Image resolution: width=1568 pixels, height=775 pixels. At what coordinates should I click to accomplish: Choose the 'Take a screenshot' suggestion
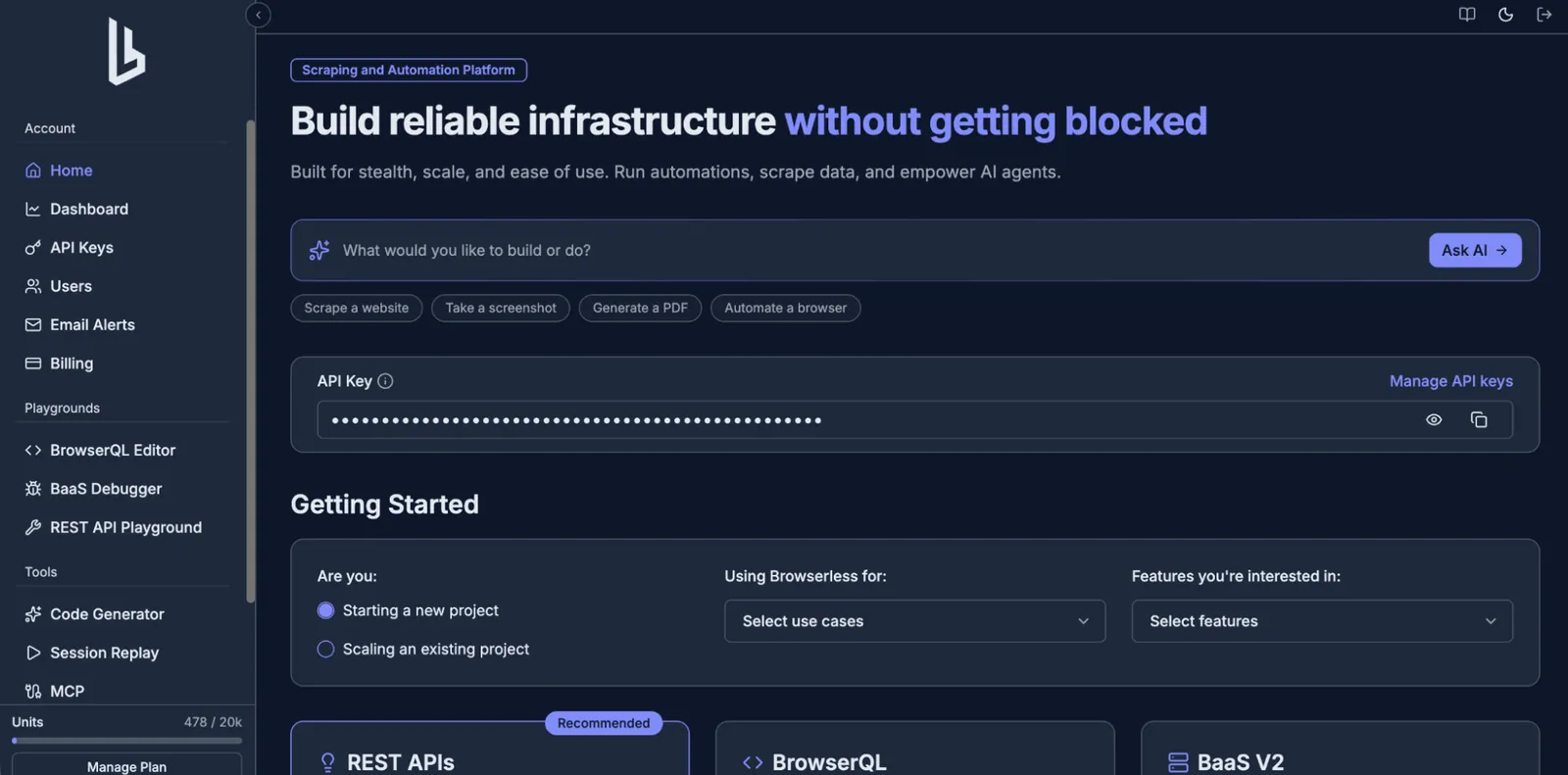pos(501,309)
